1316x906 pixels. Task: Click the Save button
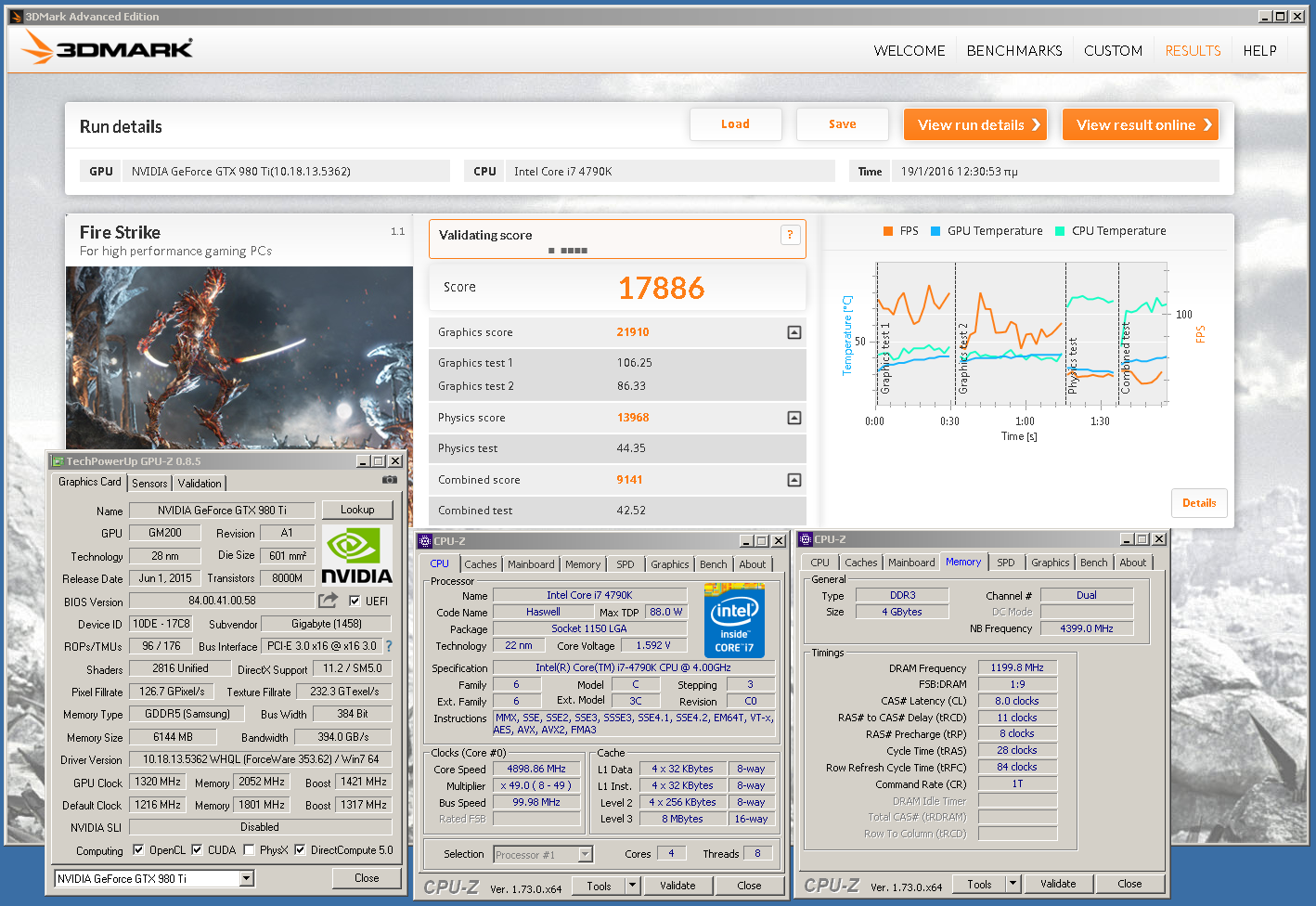(843, 124)
